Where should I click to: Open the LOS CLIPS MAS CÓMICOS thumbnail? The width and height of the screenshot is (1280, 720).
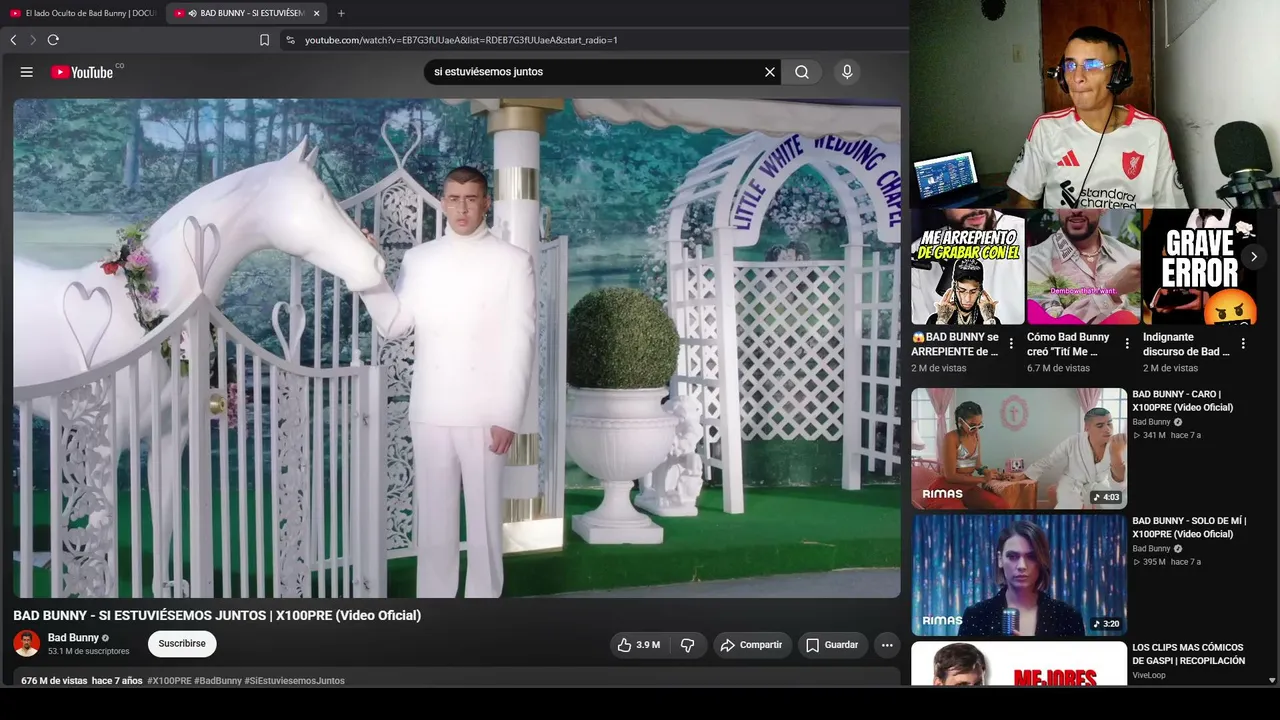point(1019,664)
